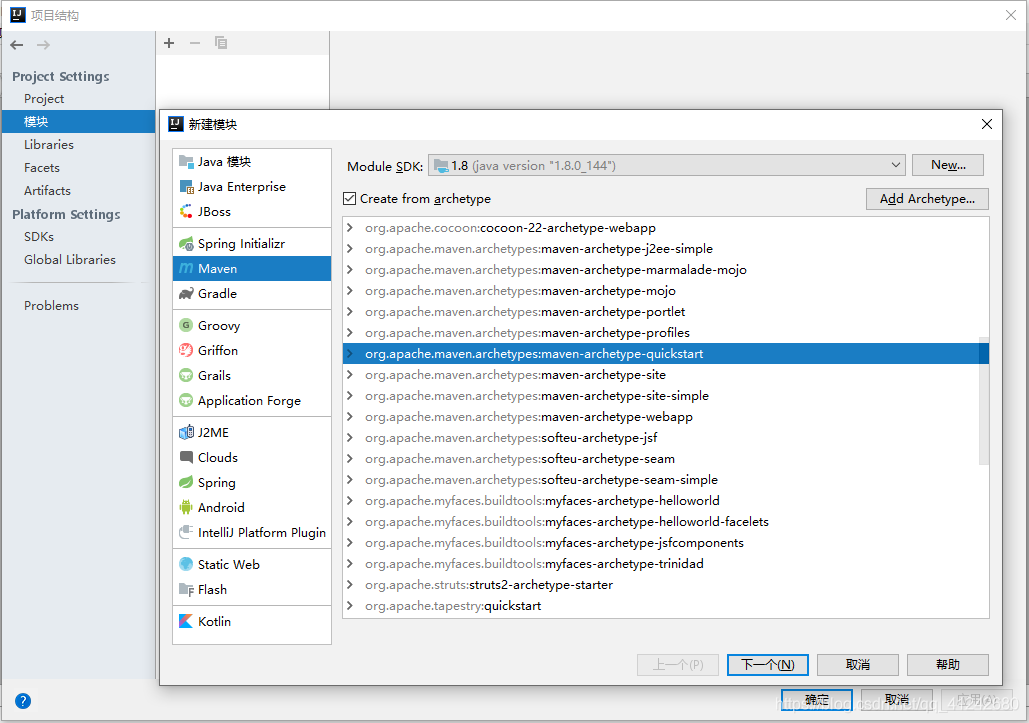Expand maven-archetype-quickstart node
This screenshot has width=1029, height=723.
(x=350, y=354)
